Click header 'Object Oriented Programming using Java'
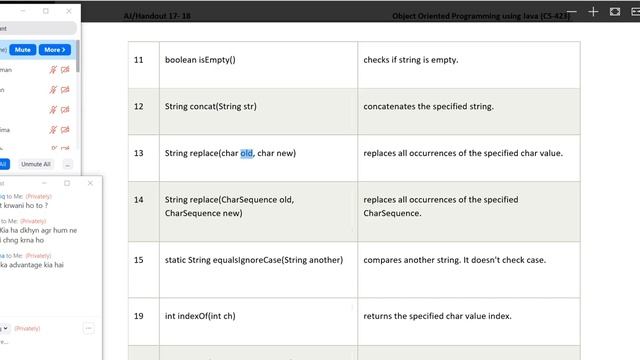 coord(465,16)
